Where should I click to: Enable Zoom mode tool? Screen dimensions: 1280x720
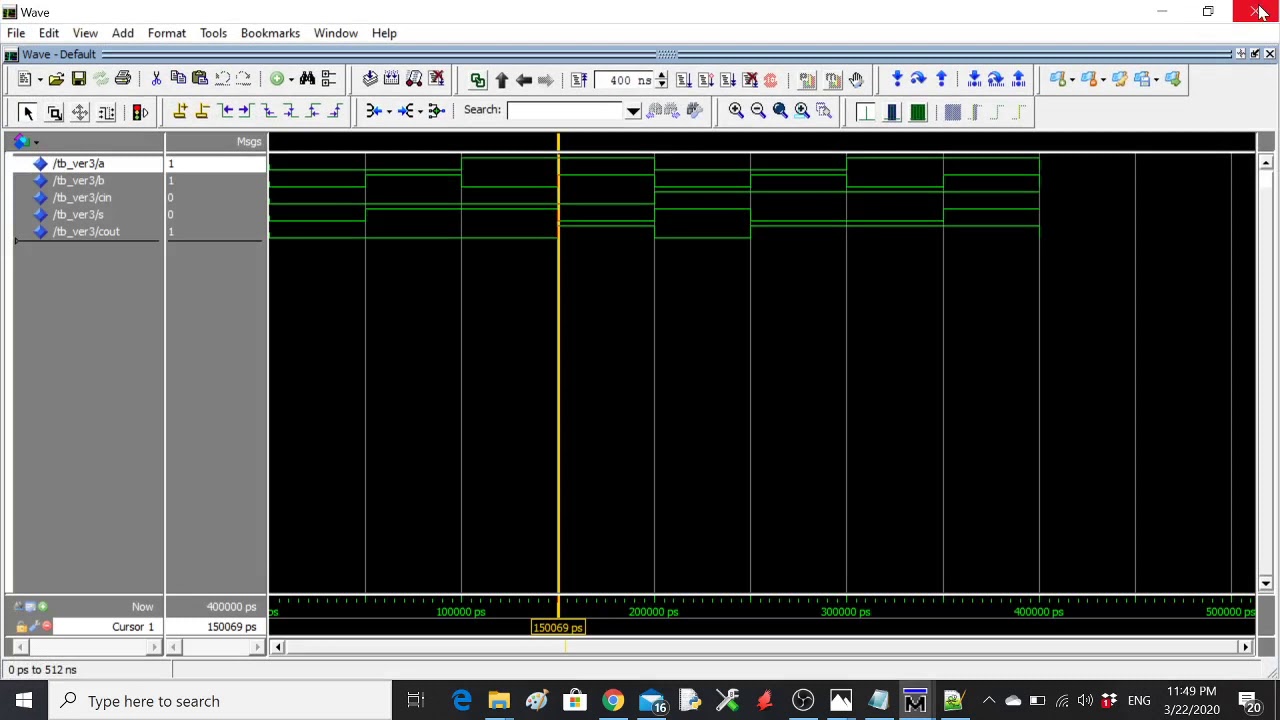click(55, 112)
